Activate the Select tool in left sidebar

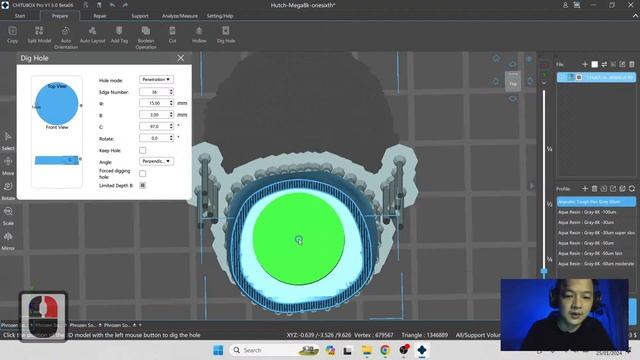[x=8, y=141]
